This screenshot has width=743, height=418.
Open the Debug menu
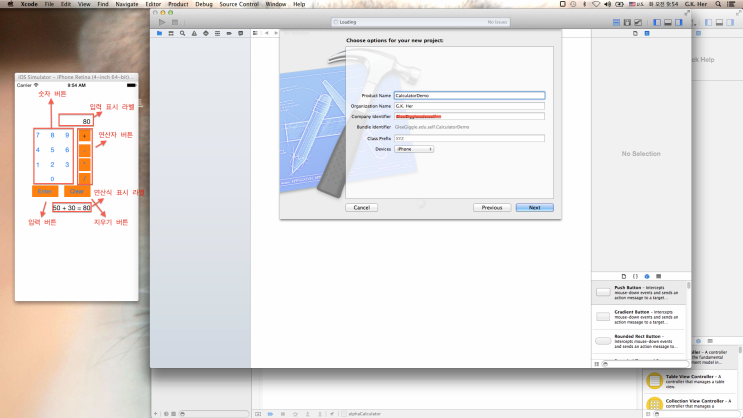point(204,4)
